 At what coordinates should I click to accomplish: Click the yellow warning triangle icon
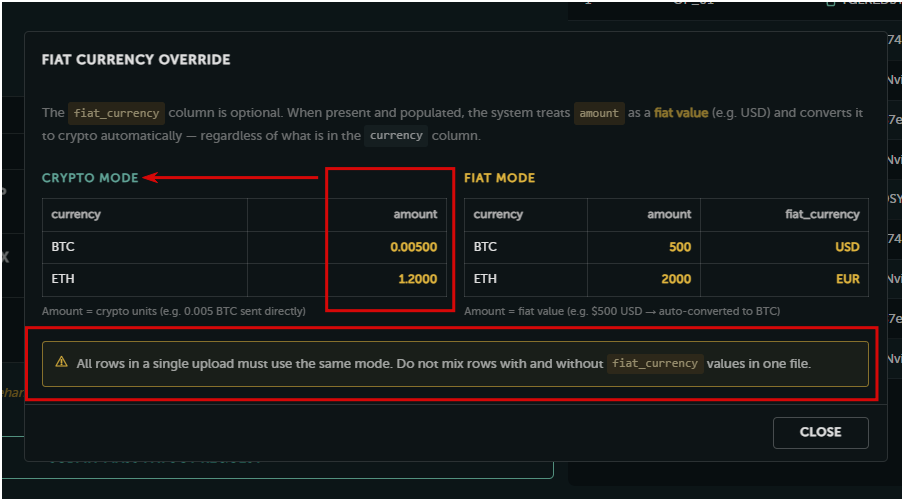click(x=61, y=363)
